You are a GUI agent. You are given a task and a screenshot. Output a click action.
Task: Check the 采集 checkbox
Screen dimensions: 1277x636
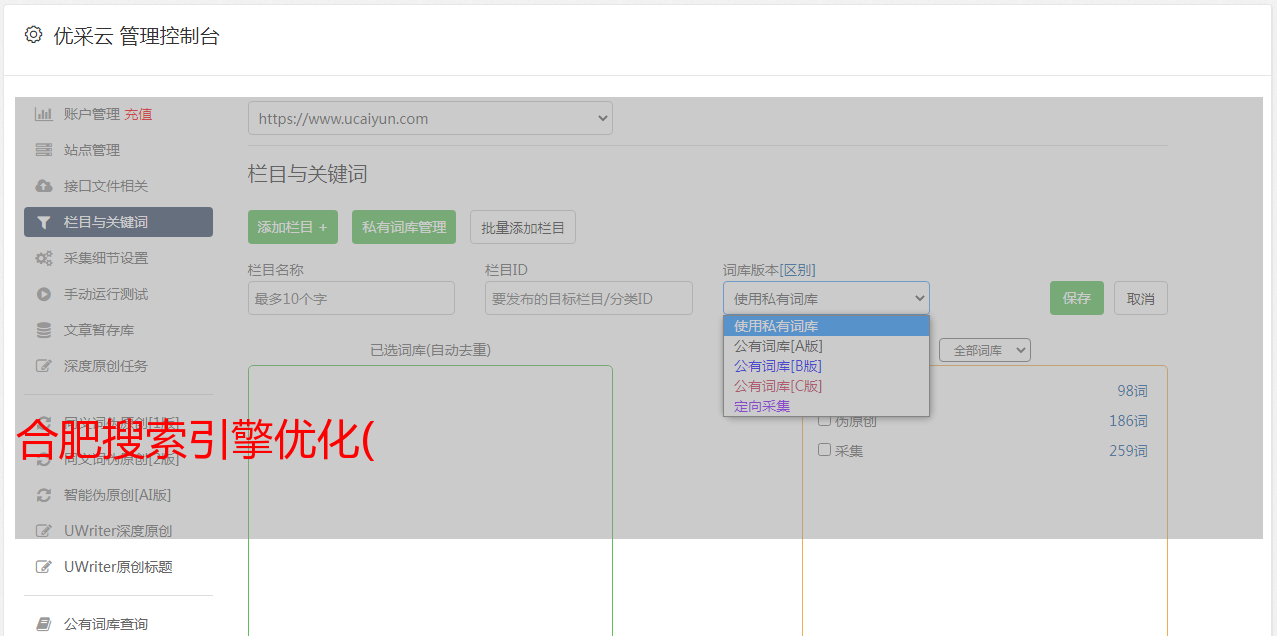tap(825, 450)
